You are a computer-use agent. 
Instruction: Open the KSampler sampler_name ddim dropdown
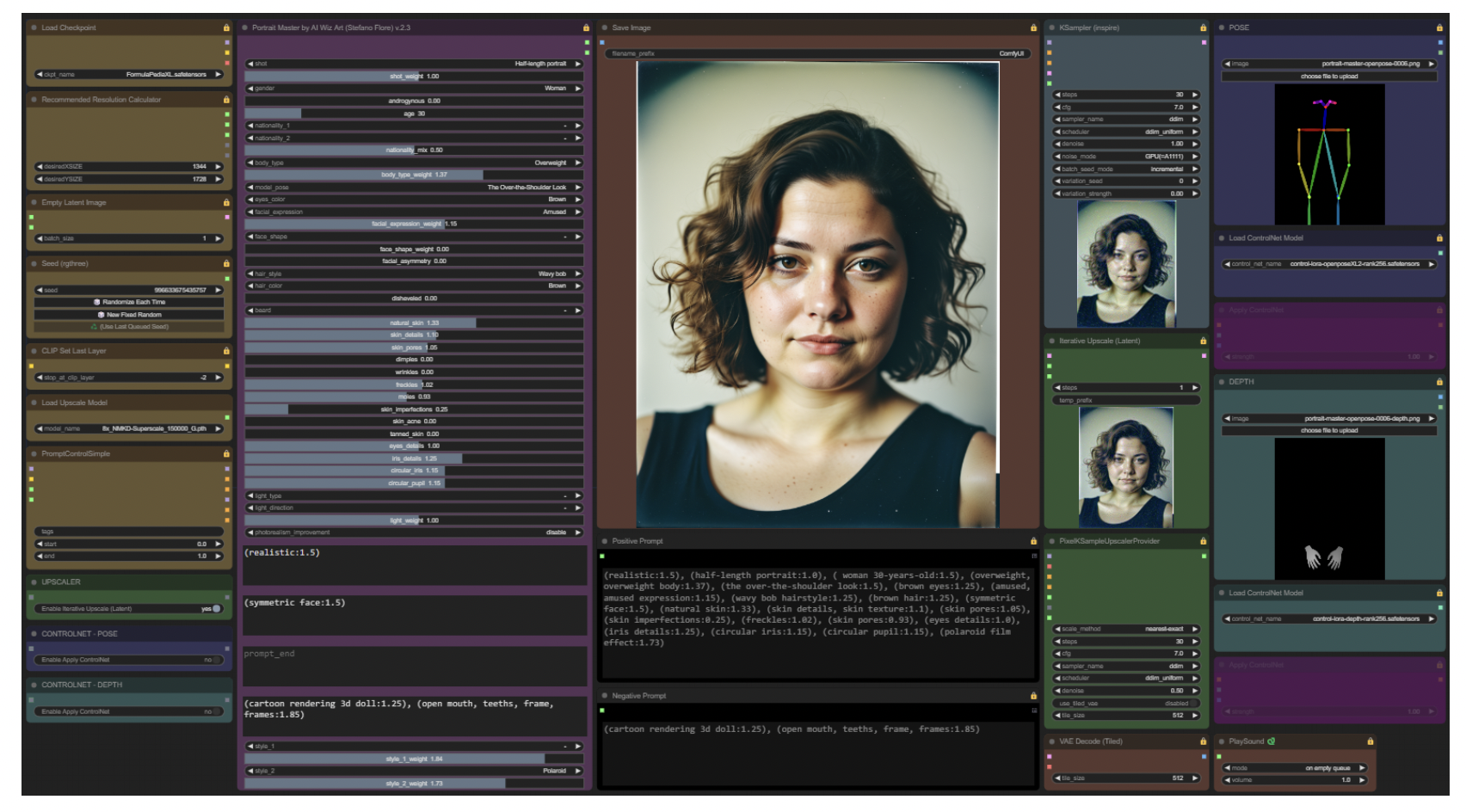[1126, 119]
